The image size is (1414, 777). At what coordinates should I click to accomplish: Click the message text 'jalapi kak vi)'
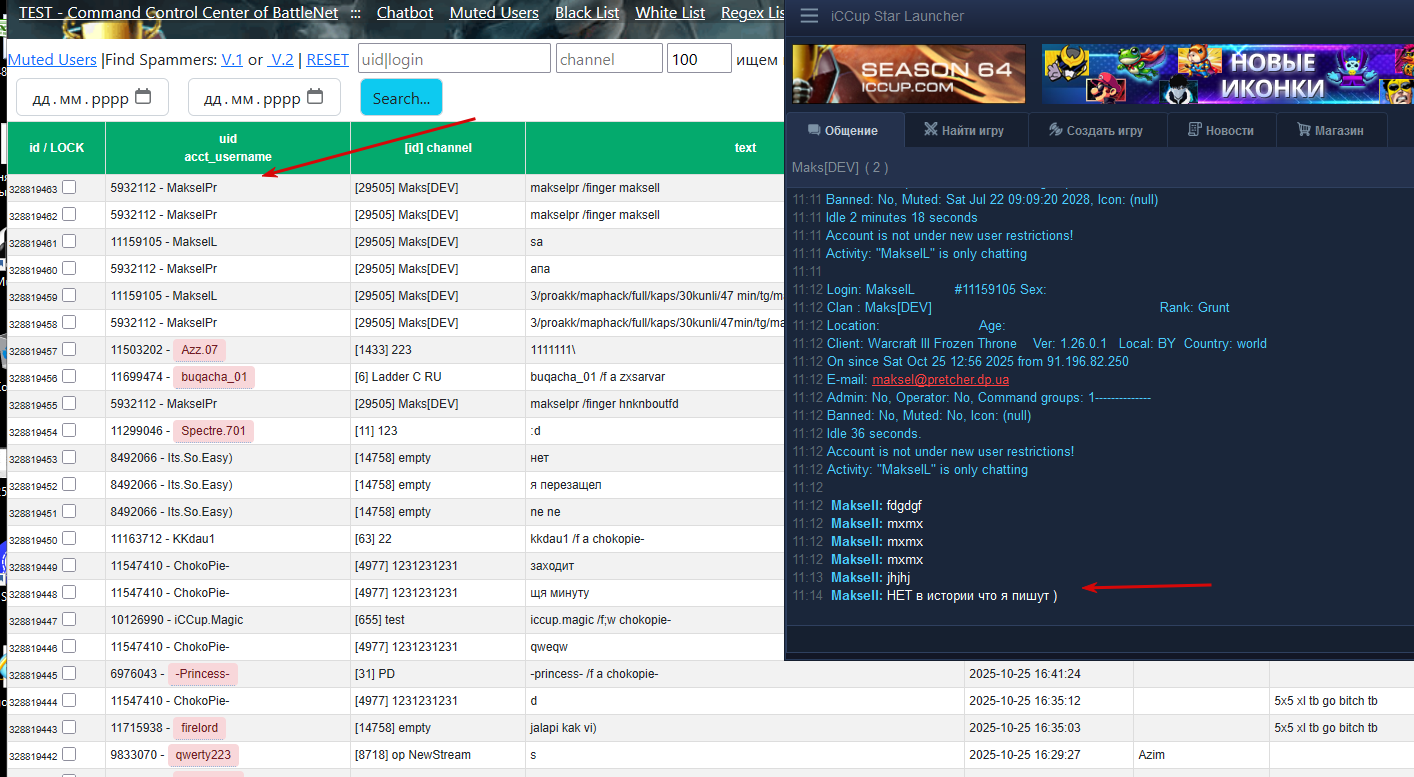563,728
